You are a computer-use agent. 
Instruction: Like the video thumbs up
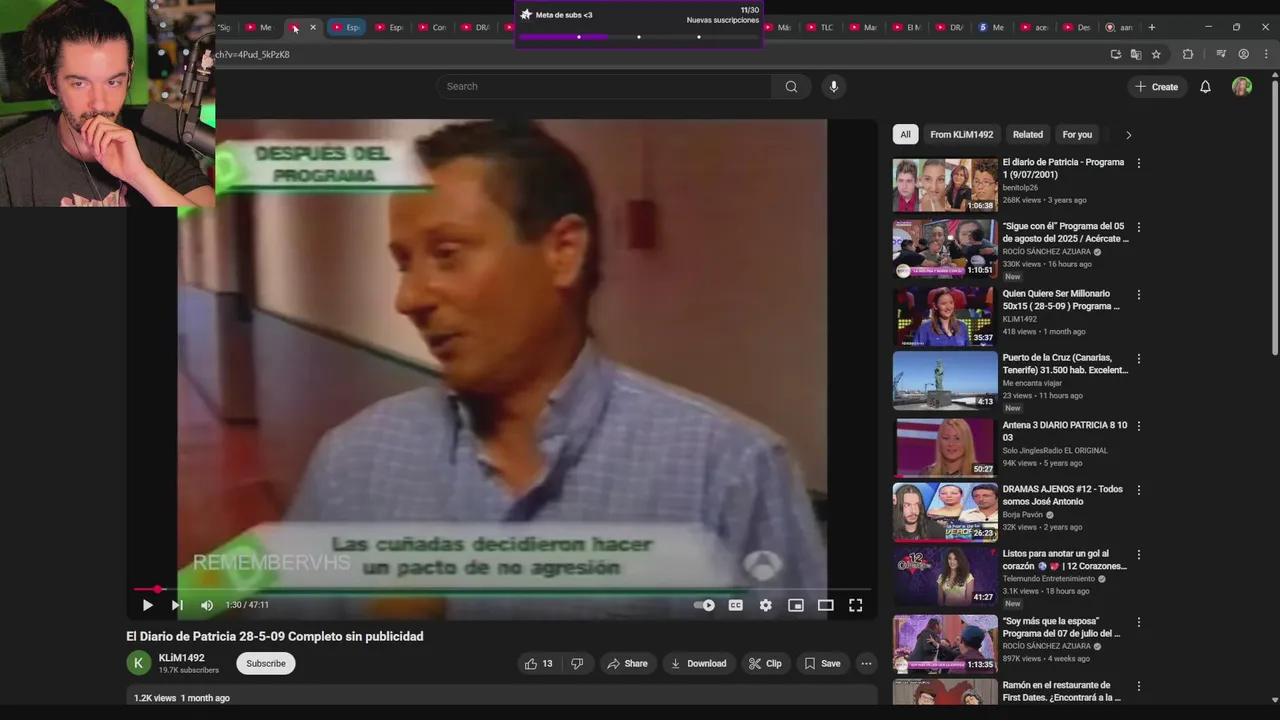539,663
